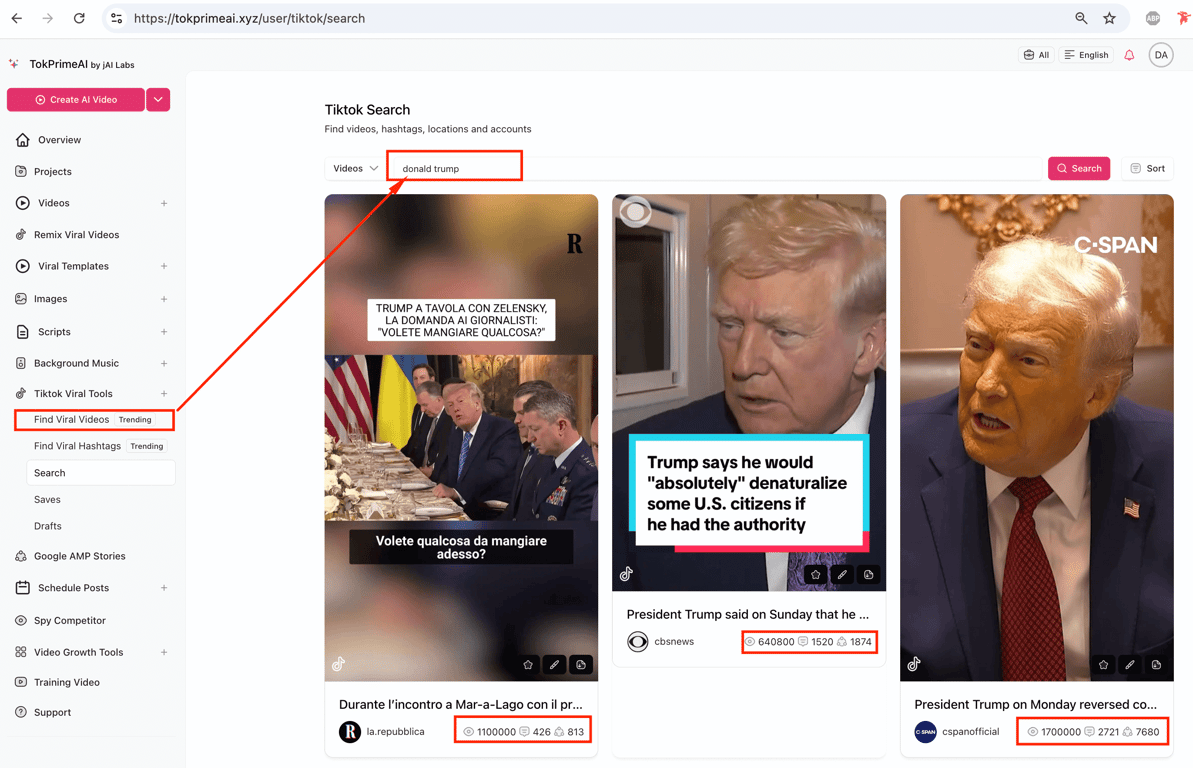Open Find Viral Videos menu item

tap(94, 419)
